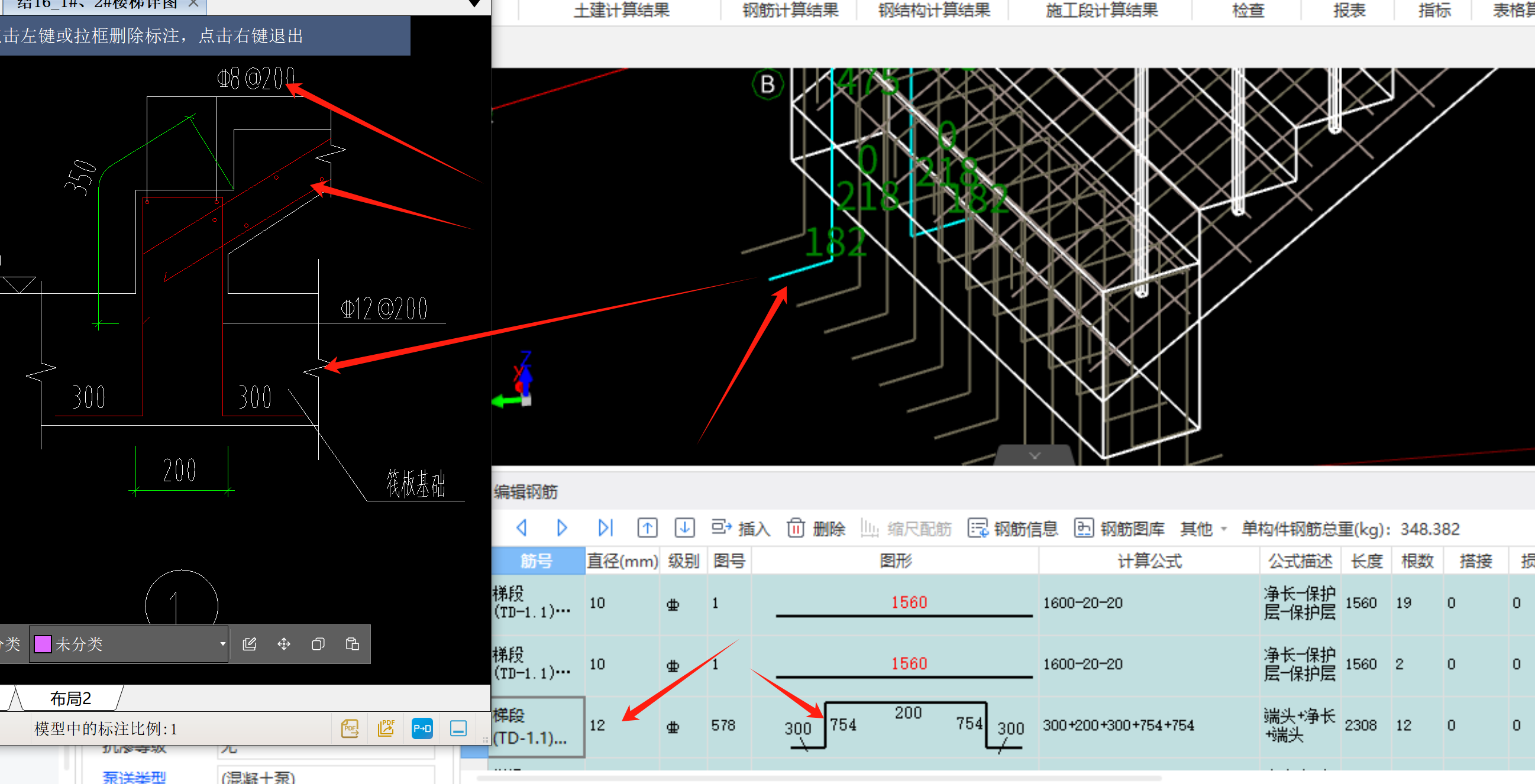Open the drawing tab list arrow
This screenshot has height=784, width=1535.
474,4
